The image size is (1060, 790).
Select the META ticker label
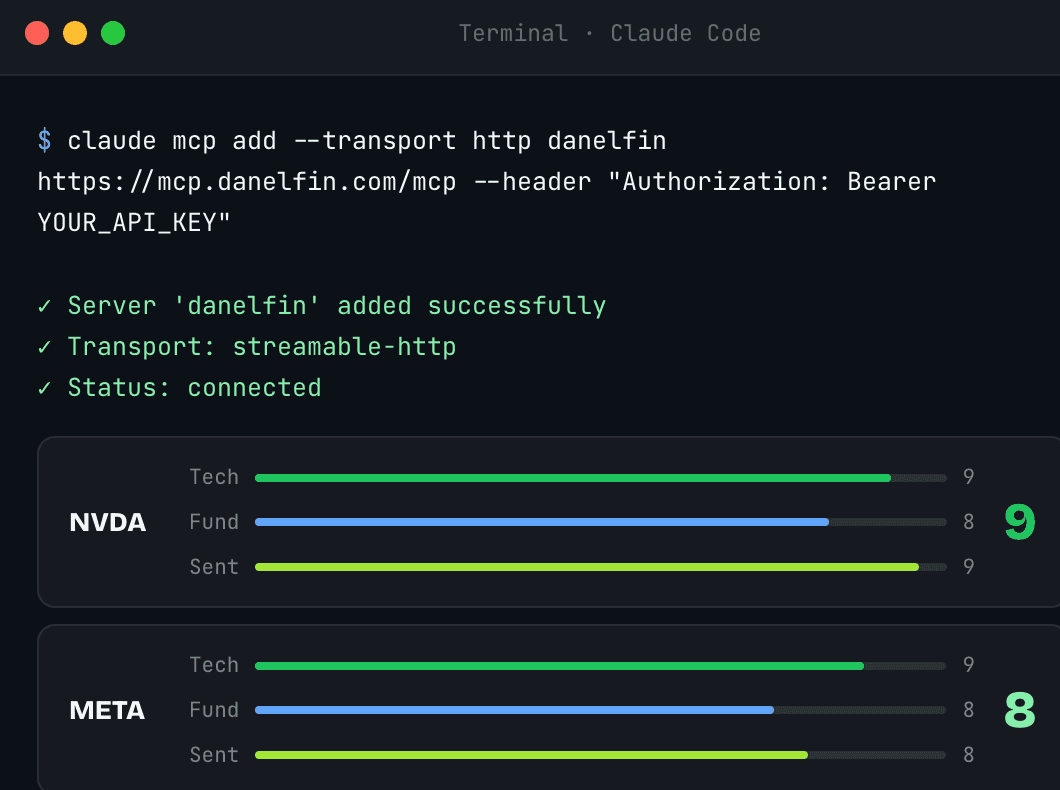click(107, 710)
